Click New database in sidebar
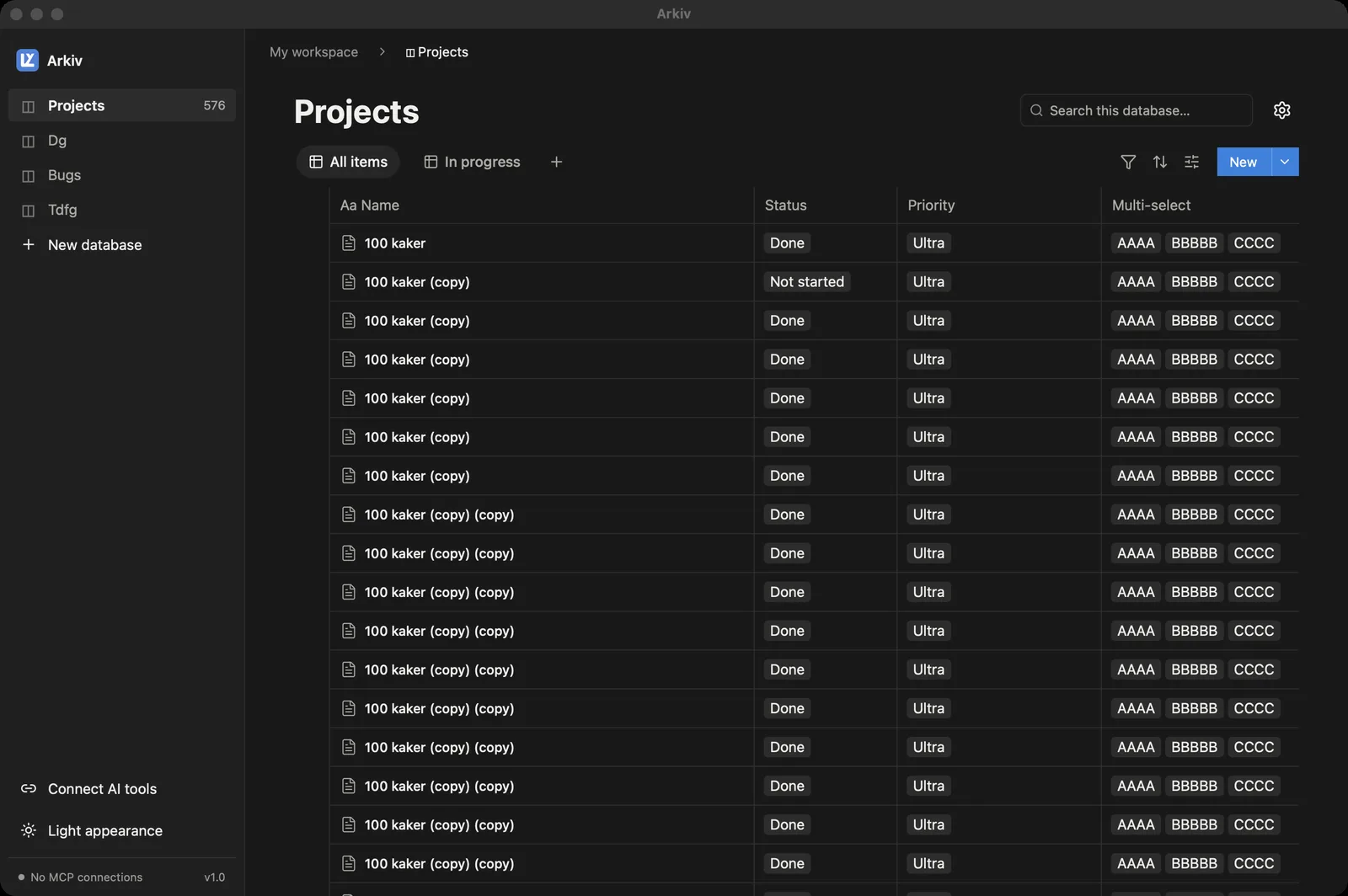 (x=122, y=244)
